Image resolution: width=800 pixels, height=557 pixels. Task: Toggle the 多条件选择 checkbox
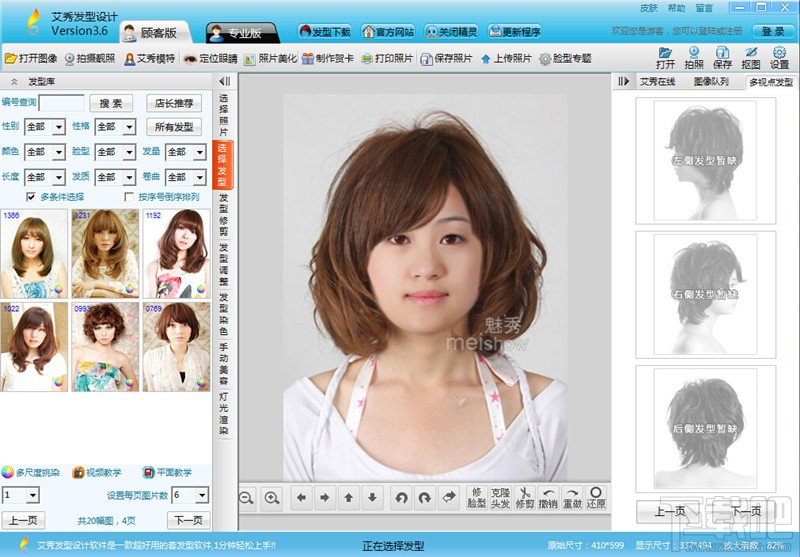[31, 196]
